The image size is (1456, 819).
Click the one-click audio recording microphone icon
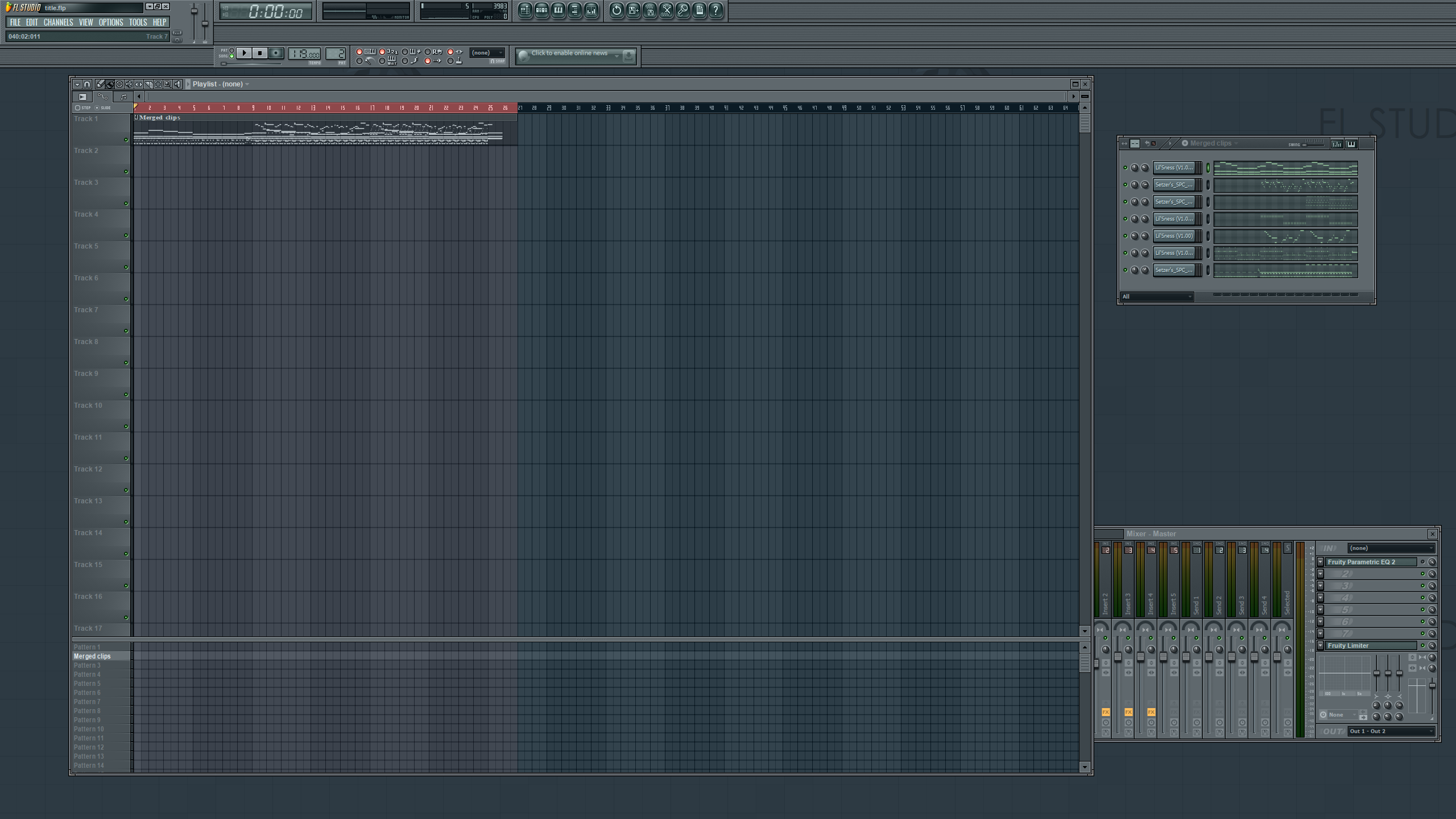pyautogui.click(x=682, y=10)
